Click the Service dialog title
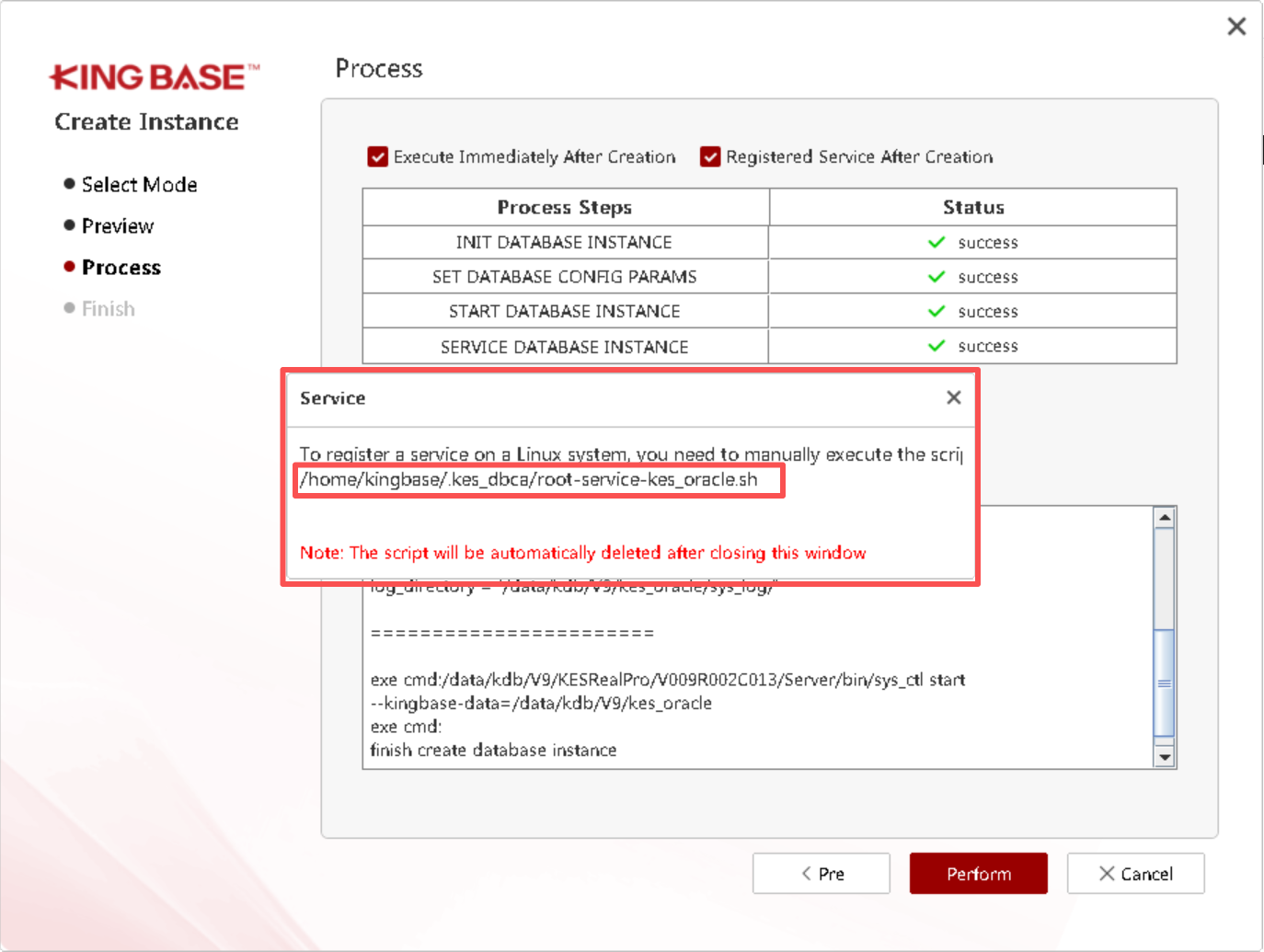The height and width of the screenshot is (952, 1264). click(x=333, y=398)
